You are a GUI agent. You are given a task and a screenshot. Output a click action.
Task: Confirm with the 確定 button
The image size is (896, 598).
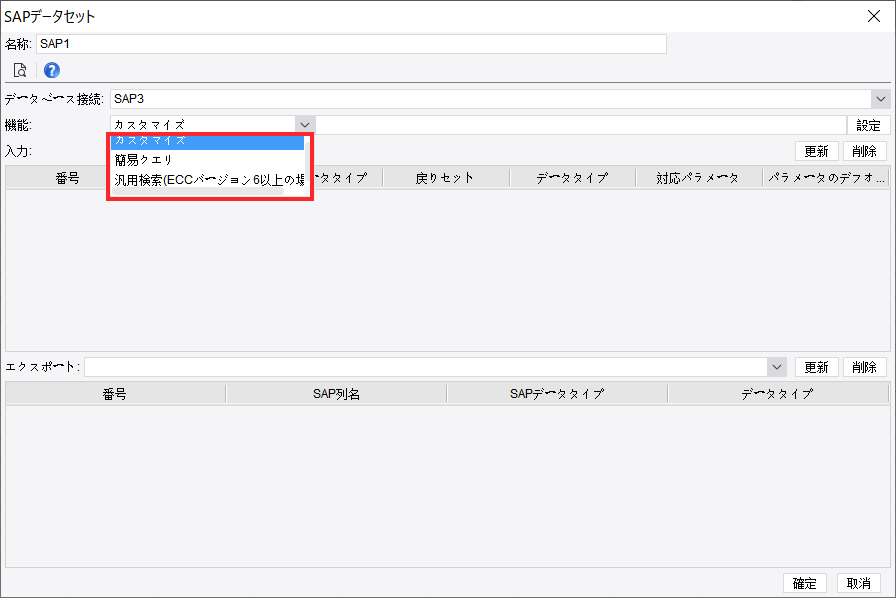[805, 583]
